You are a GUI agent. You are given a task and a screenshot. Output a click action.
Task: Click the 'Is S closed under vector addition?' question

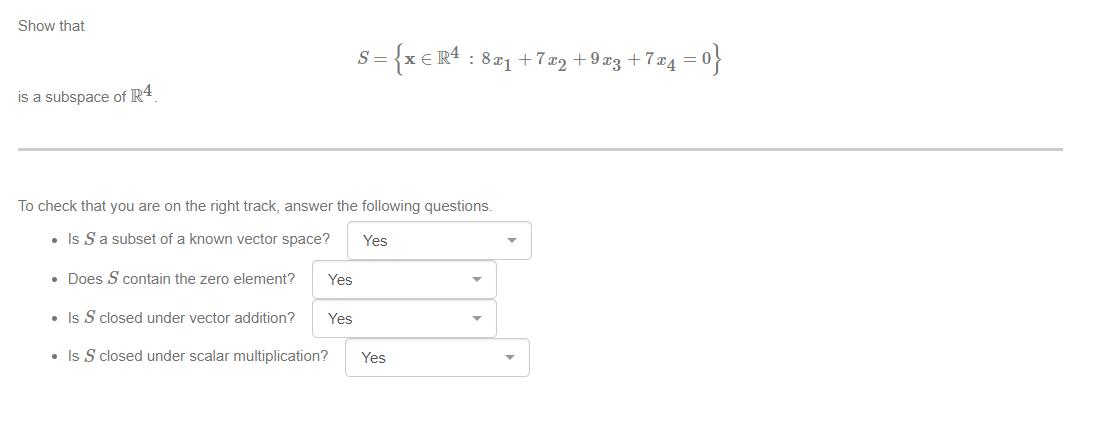(181, 318)
